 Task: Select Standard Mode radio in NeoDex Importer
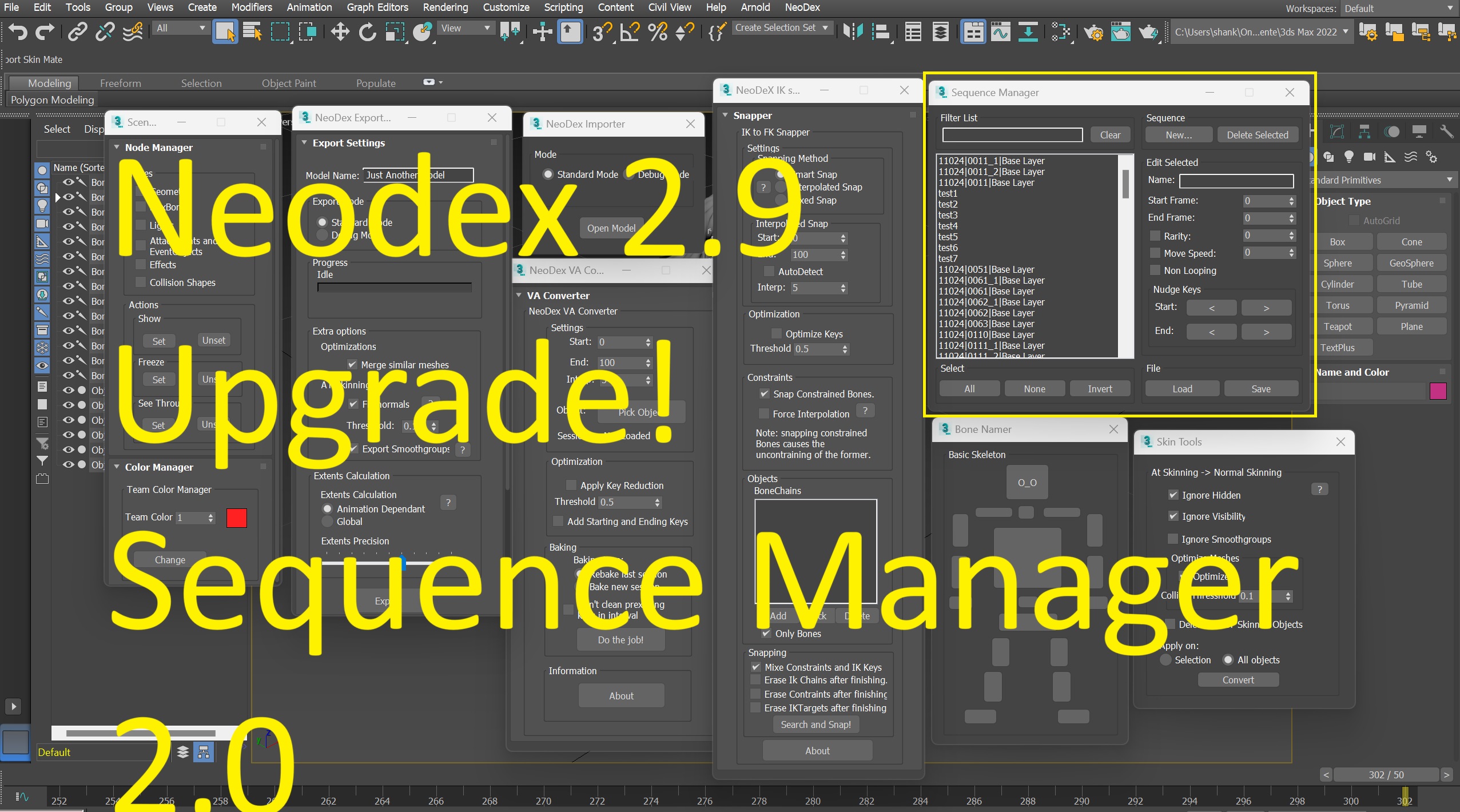(548, 174)
